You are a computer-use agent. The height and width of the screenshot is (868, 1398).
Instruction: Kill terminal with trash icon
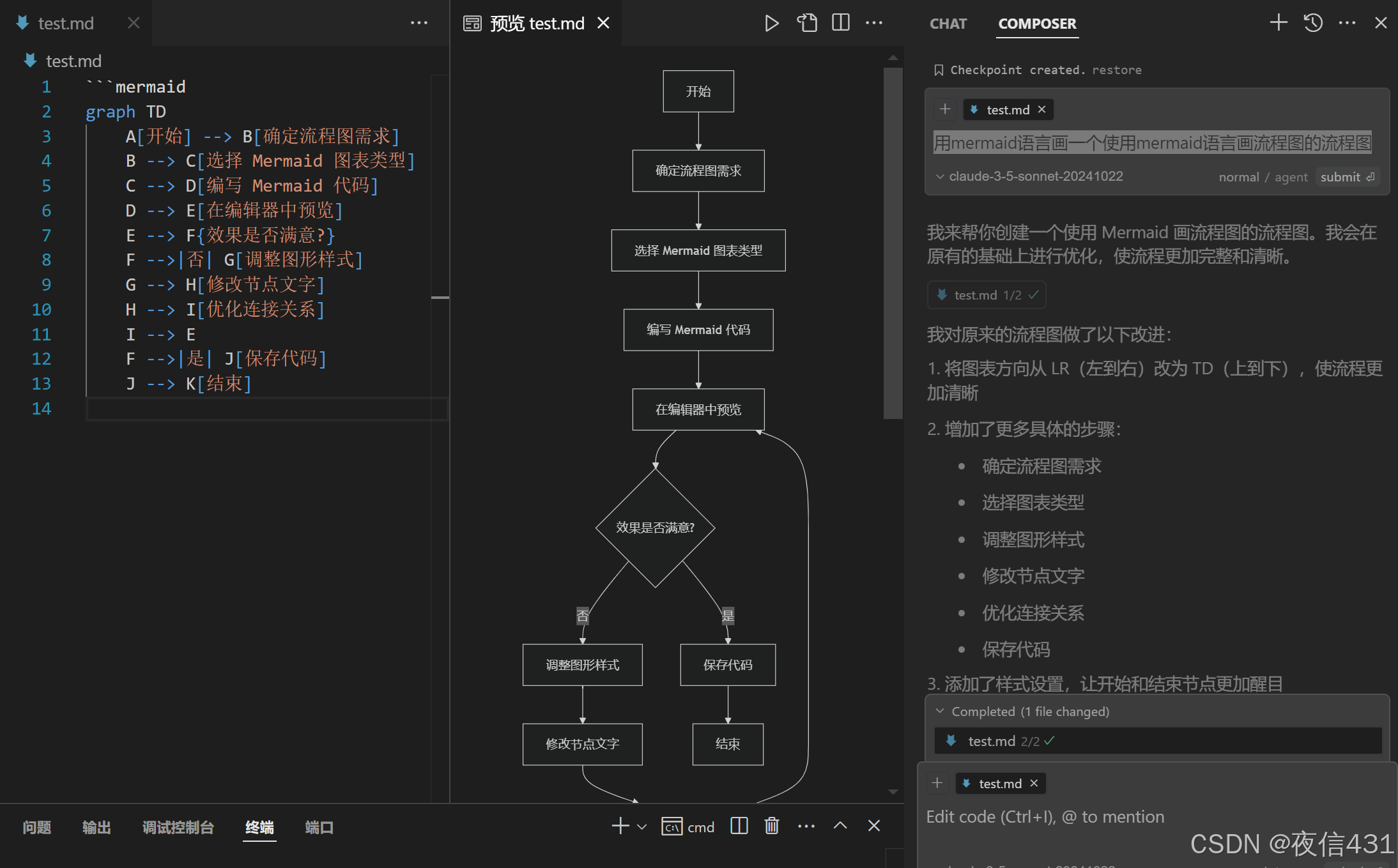point(772,826)
